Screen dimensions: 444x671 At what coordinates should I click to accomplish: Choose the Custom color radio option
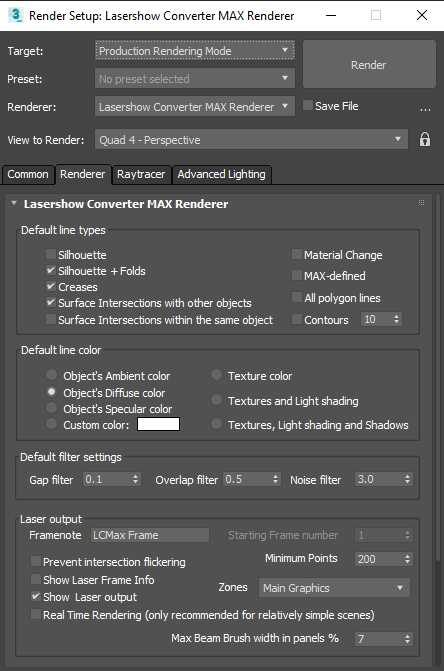[x=52, y=424]
